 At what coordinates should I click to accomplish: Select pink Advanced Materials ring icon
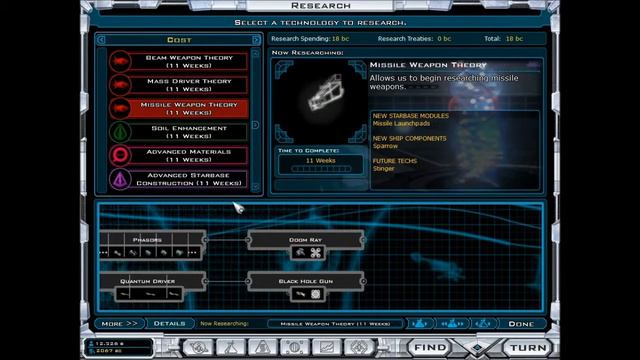pos(120,156)
